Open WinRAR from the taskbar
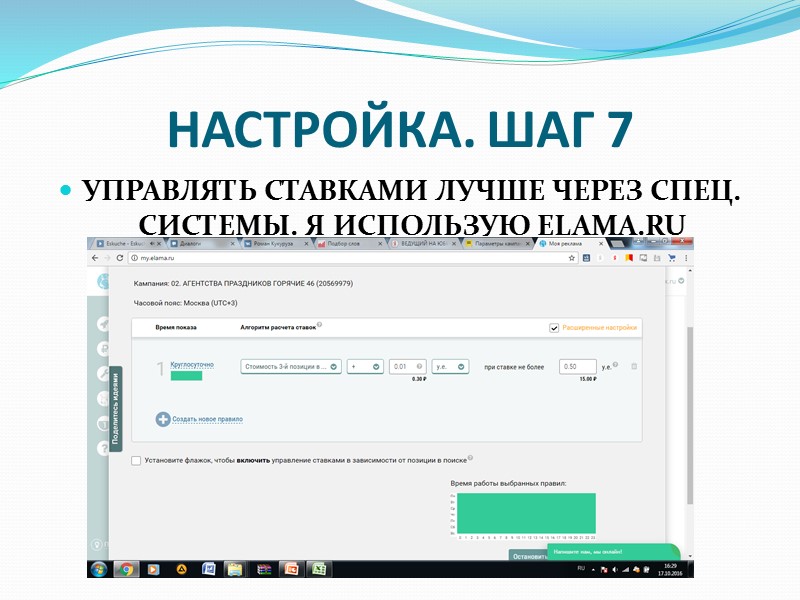800x600 pixels. 264,569
